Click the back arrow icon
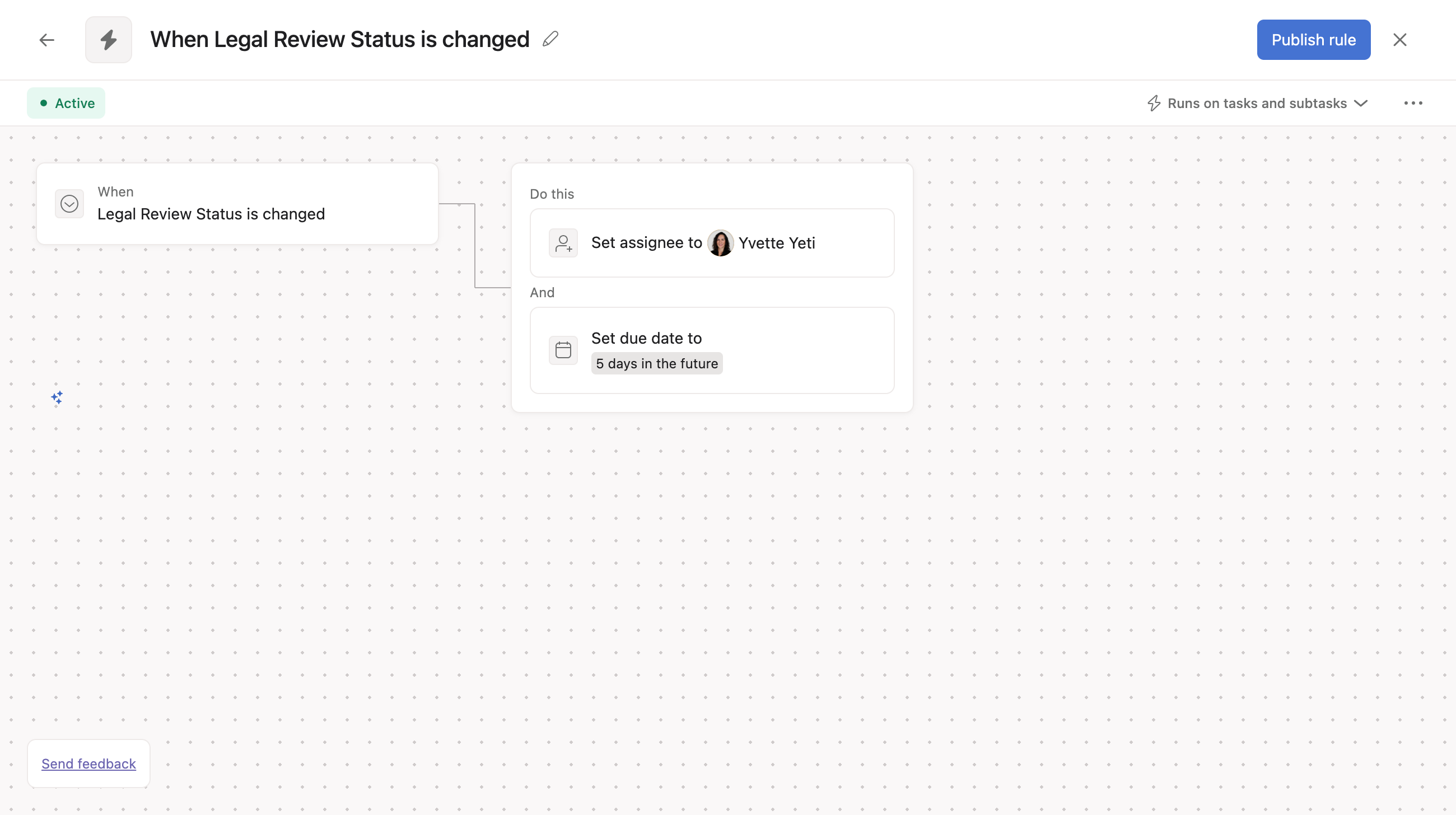This screenshot has height=815, width=1456. [x=47, y=40]
